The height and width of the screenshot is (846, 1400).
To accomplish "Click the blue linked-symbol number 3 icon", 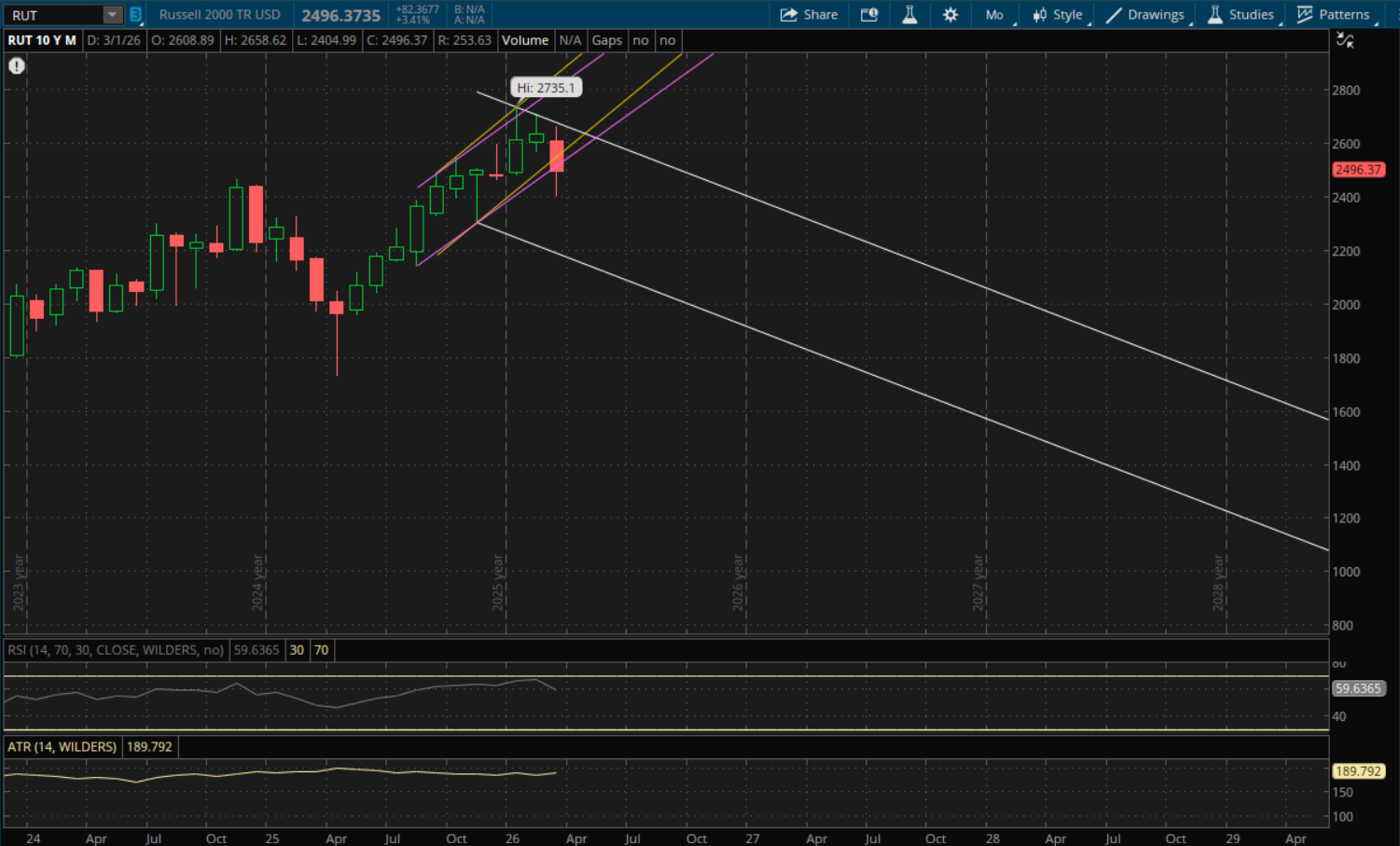I will pyautogui.click(x=135, y=15).
